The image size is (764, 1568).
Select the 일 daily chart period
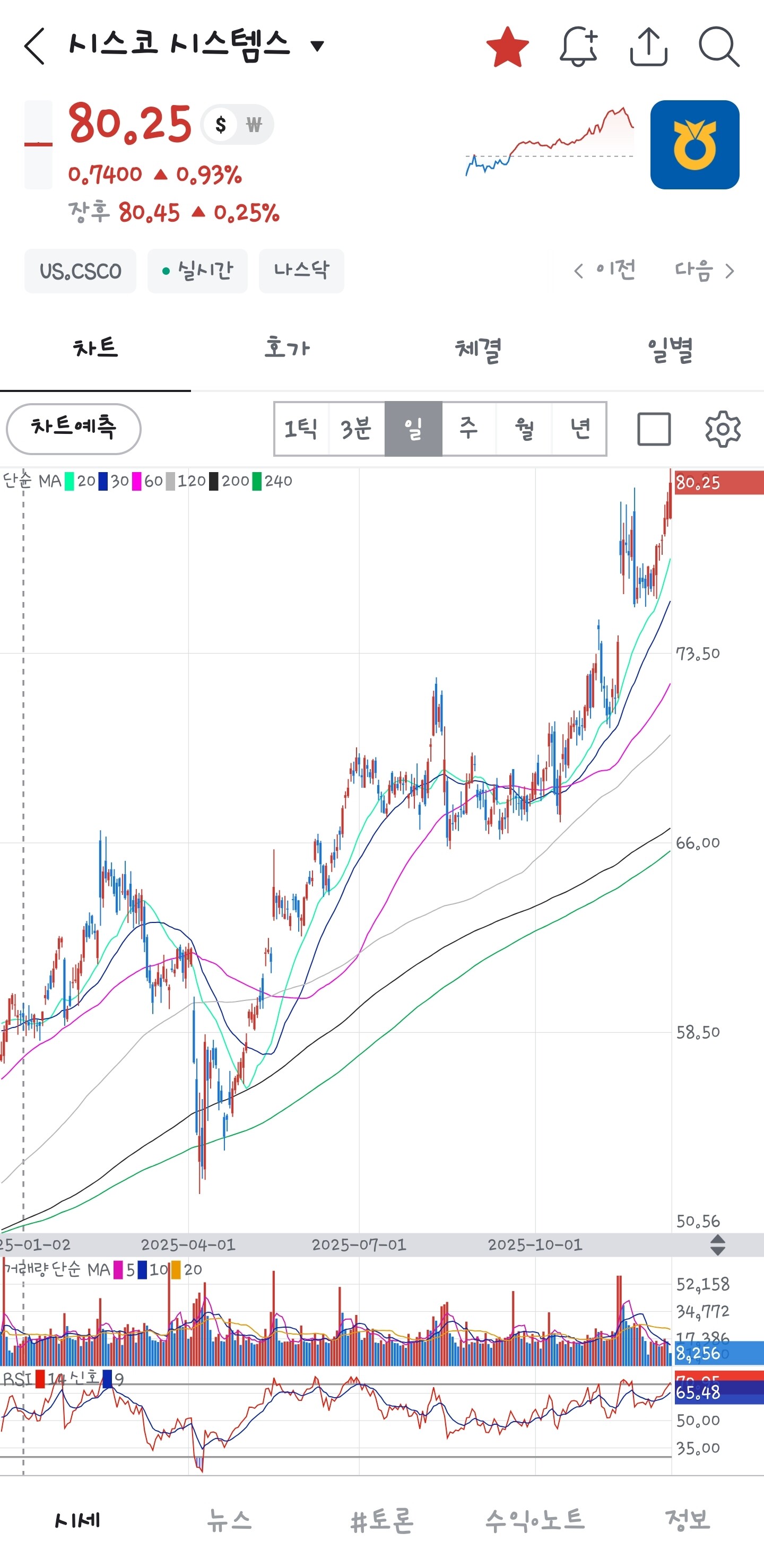[x=413, y=429]
